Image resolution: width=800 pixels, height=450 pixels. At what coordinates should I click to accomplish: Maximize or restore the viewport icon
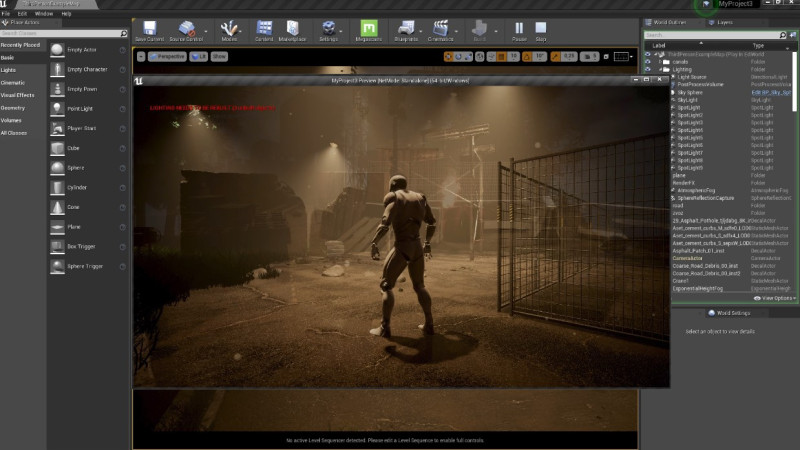click(x=606, y=57)
